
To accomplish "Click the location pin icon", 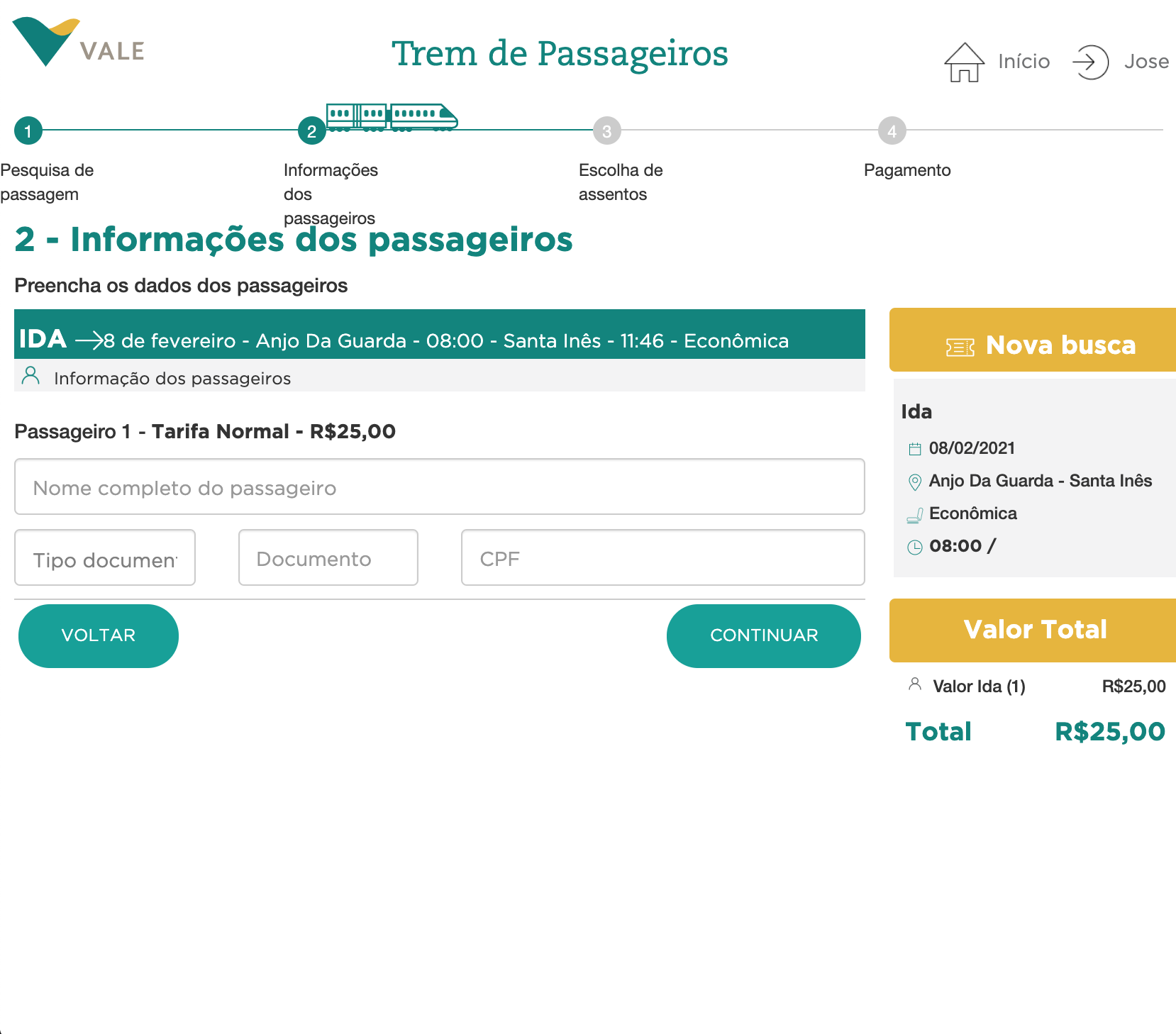I will (915, 482).
